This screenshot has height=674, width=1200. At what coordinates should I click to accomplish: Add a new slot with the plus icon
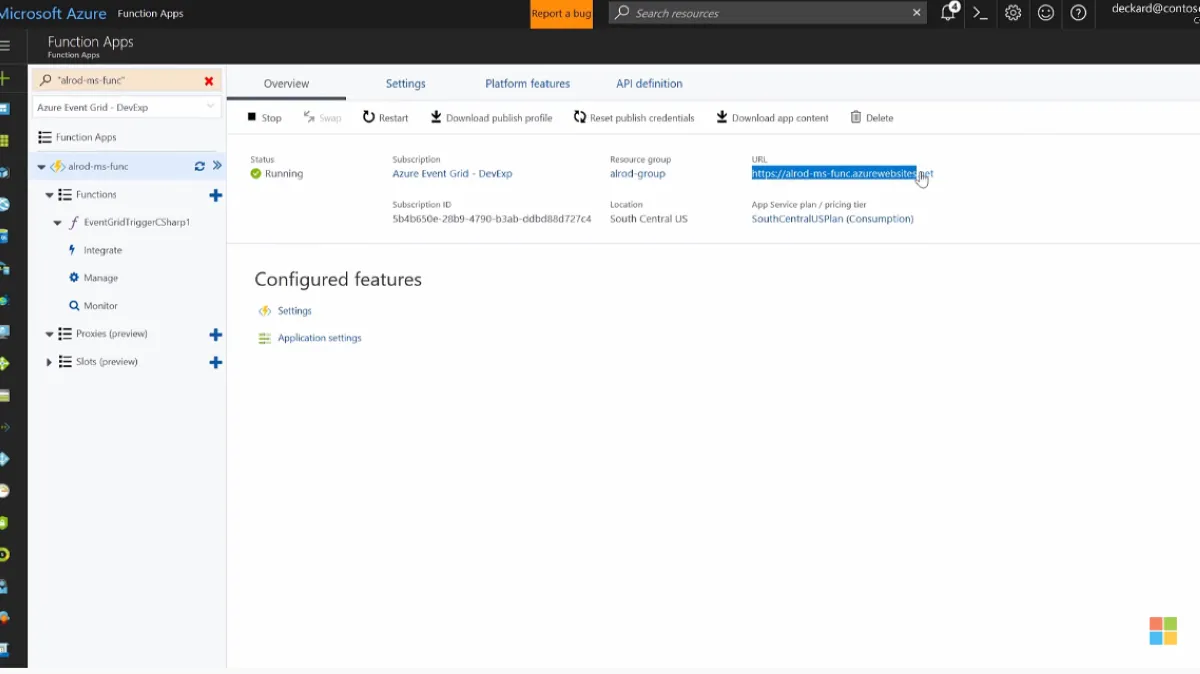pos(215,362)
